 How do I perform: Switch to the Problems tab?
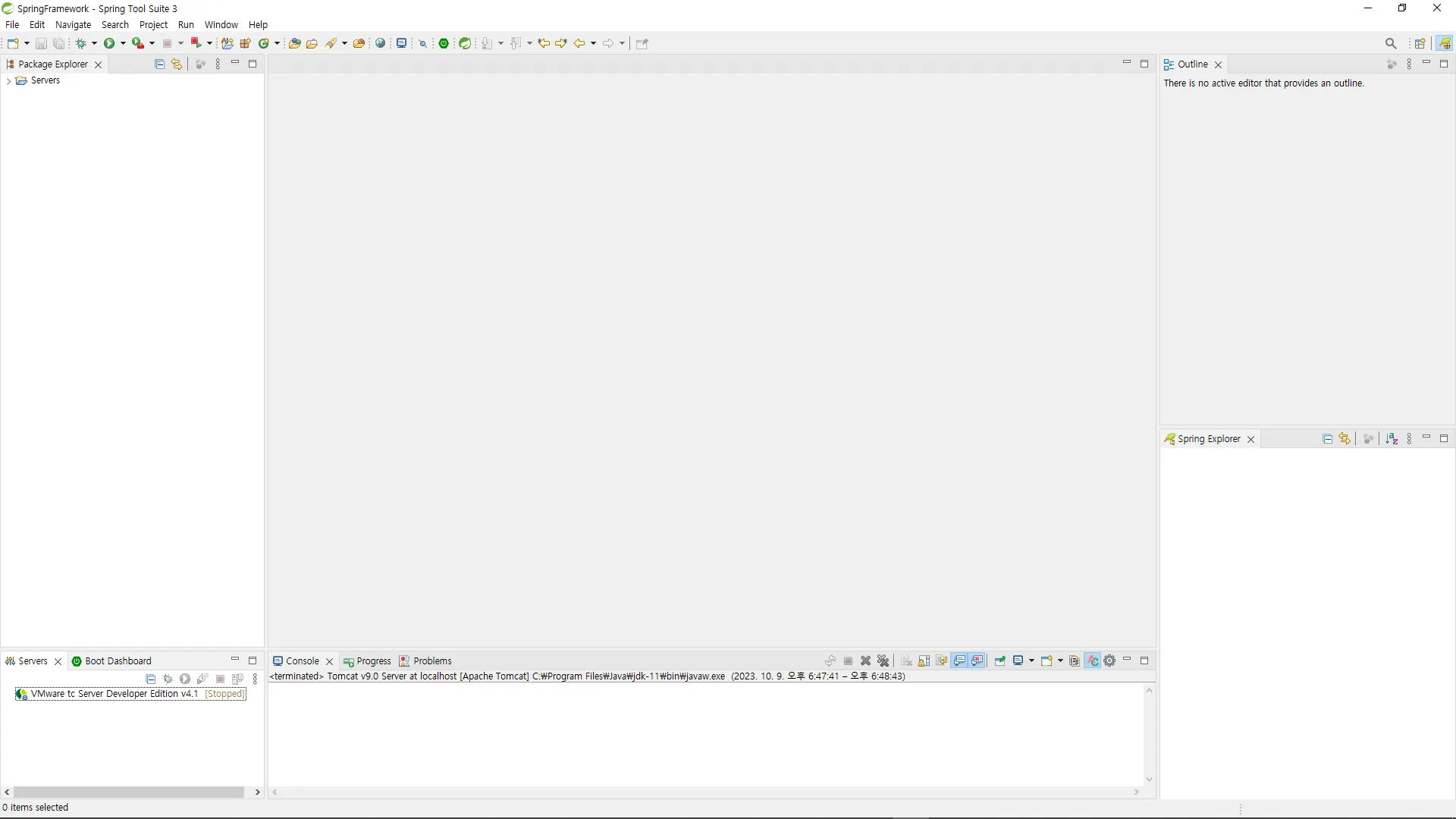[x=432, y=661]
